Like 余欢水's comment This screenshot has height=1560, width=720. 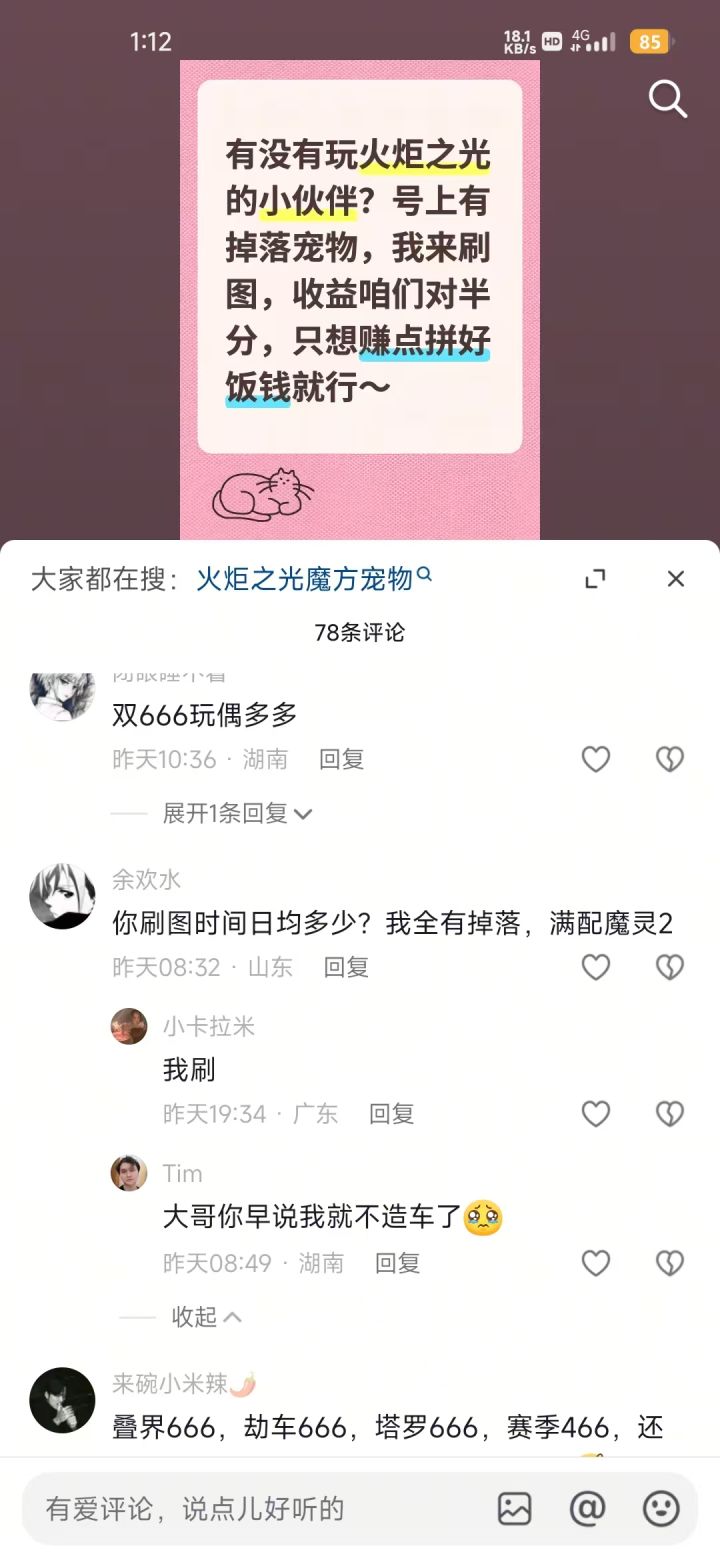coord(596,967)
